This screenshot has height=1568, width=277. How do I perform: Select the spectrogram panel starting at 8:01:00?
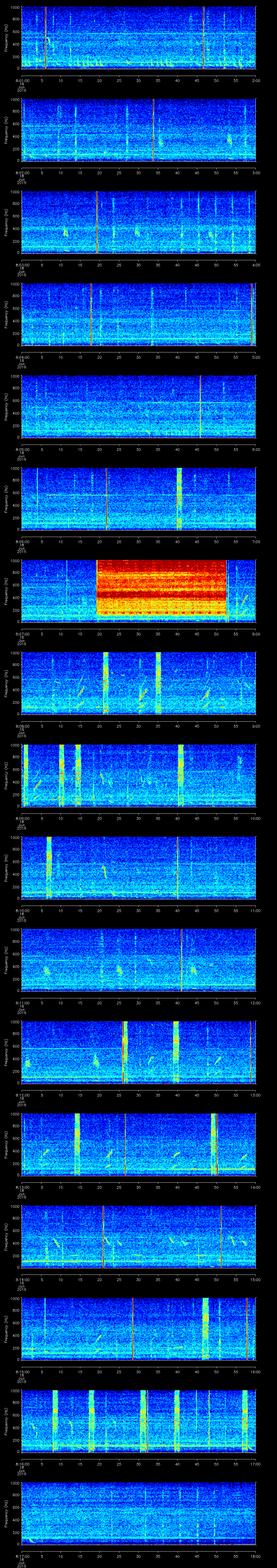[139, 38]
